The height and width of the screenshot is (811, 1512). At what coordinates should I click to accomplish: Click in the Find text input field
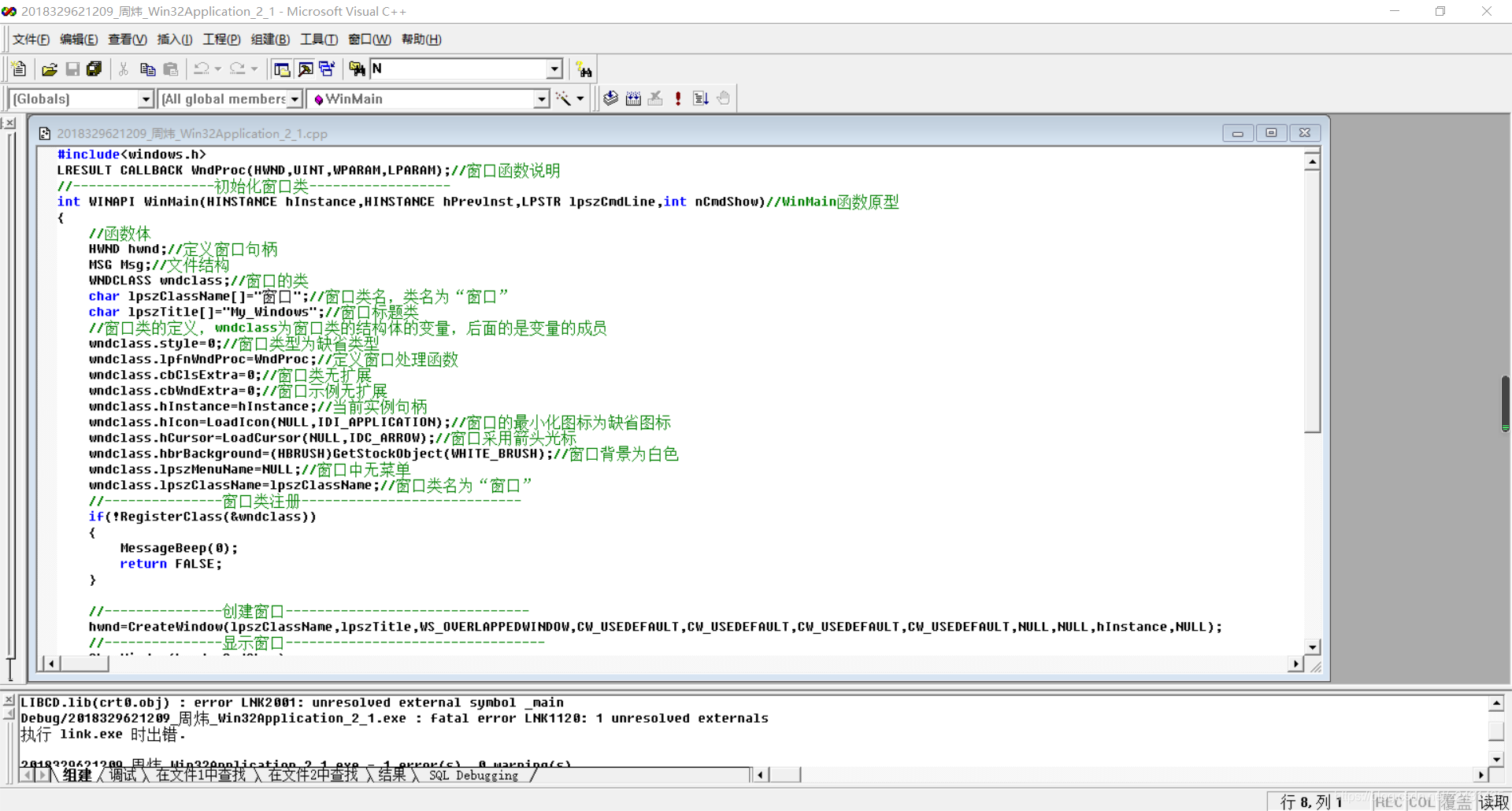pos(458,69)
